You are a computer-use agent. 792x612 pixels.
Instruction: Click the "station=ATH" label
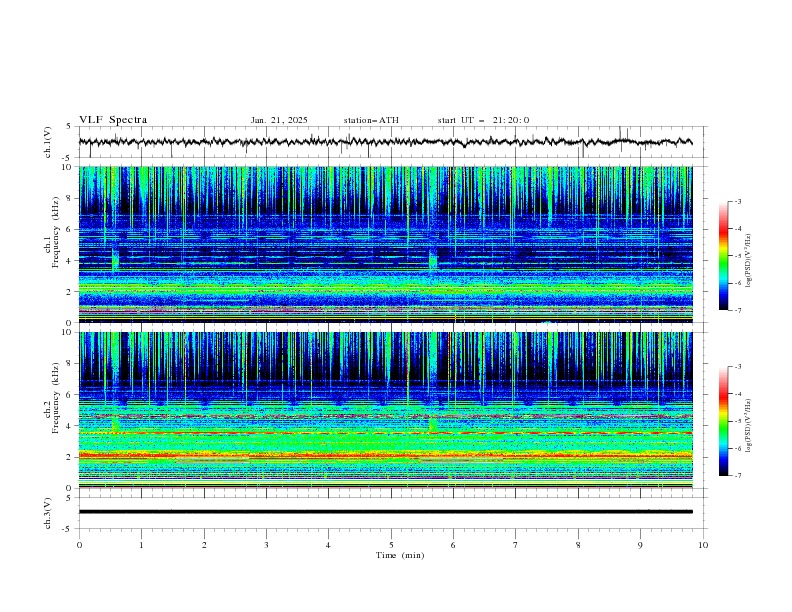371,120
